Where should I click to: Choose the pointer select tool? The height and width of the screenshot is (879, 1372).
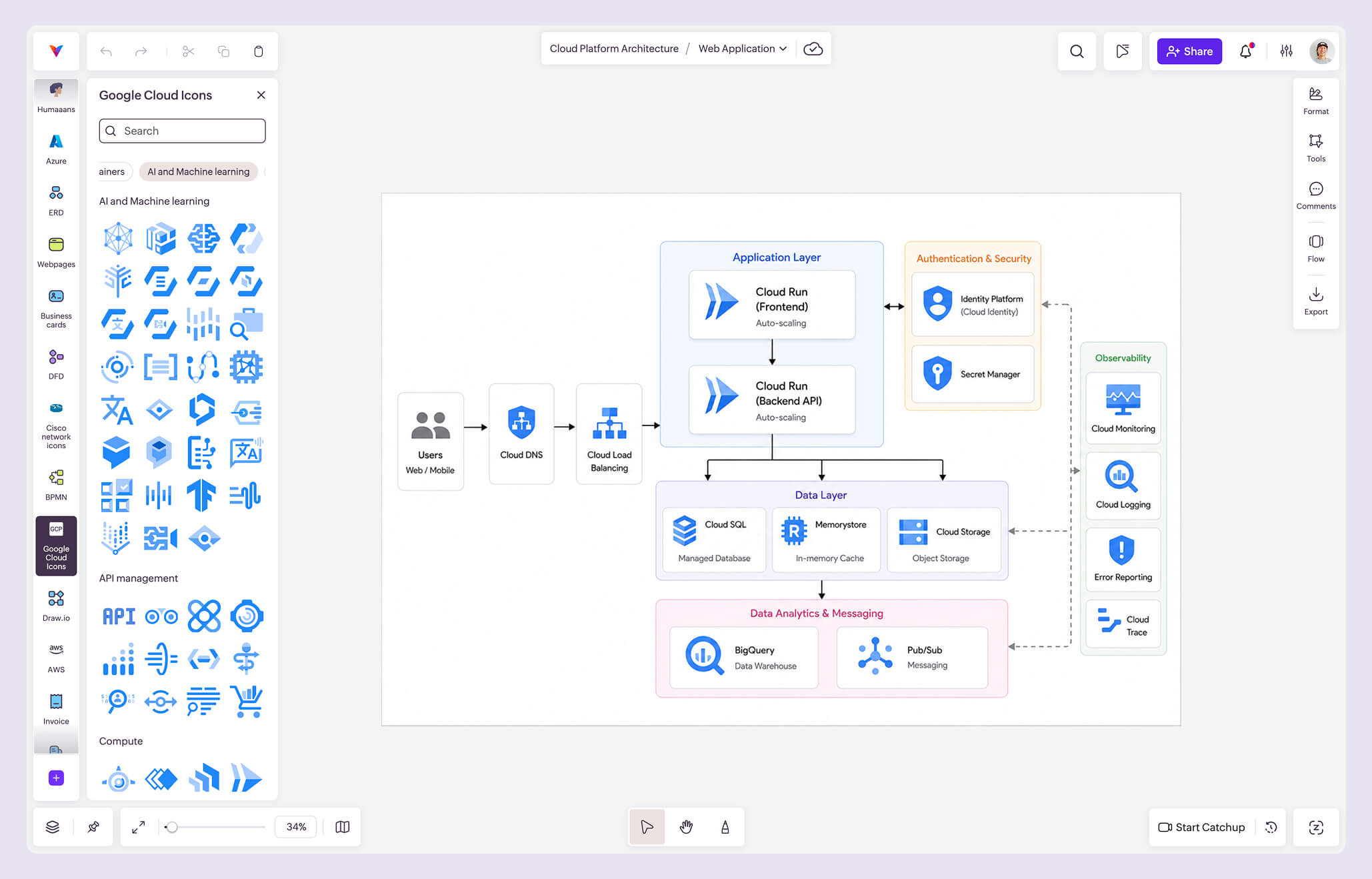647,827
